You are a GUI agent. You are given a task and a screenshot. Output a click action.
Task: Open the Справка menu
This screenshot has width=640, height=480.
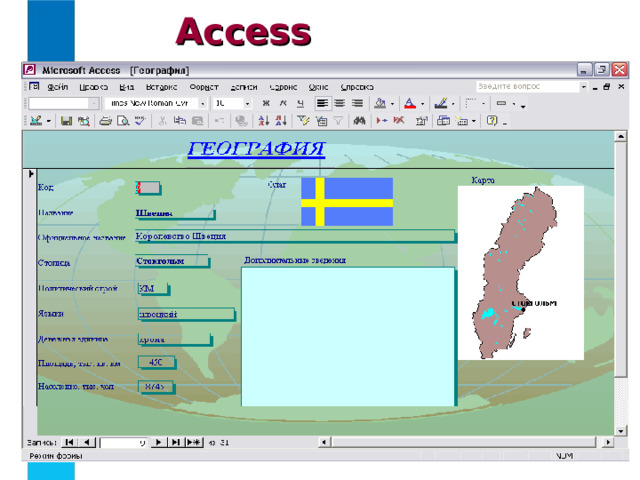357,87
